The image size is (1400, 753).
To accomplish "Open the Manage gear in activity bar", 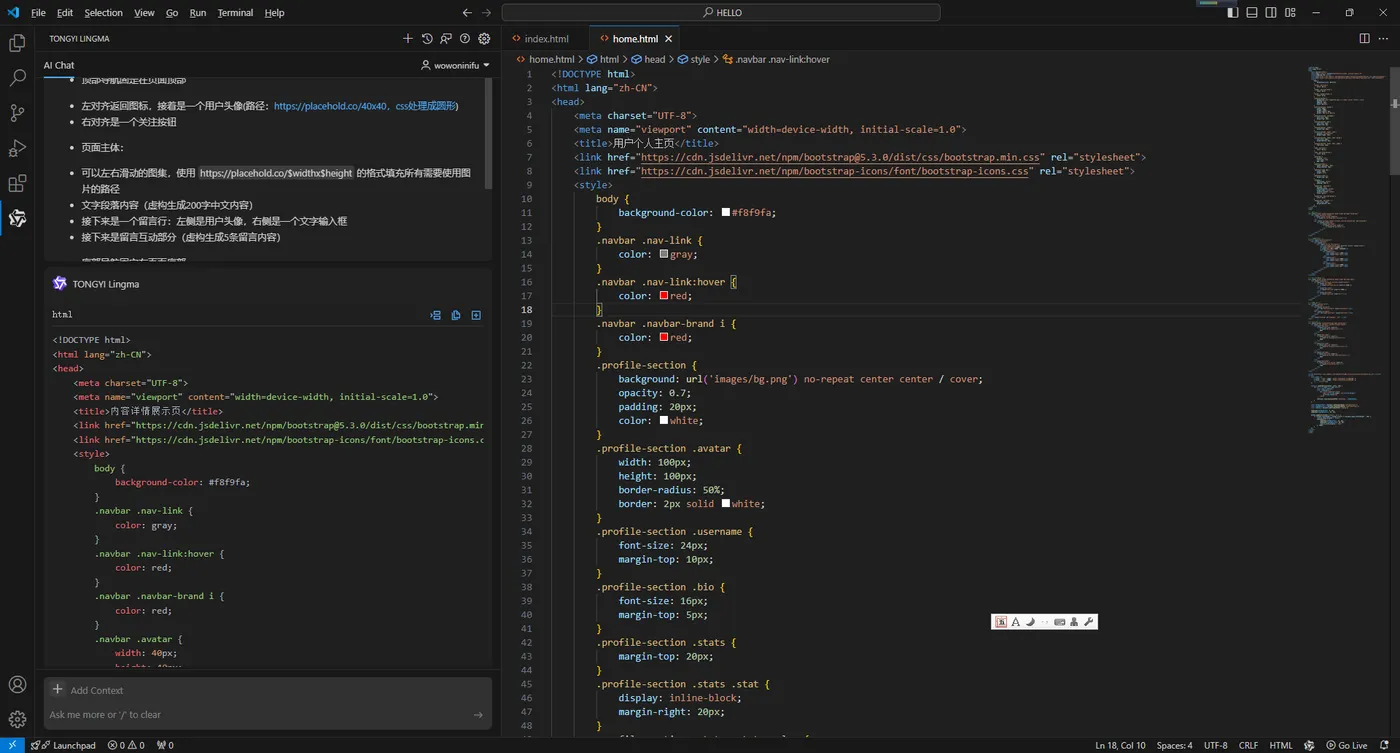I will 17,719.
